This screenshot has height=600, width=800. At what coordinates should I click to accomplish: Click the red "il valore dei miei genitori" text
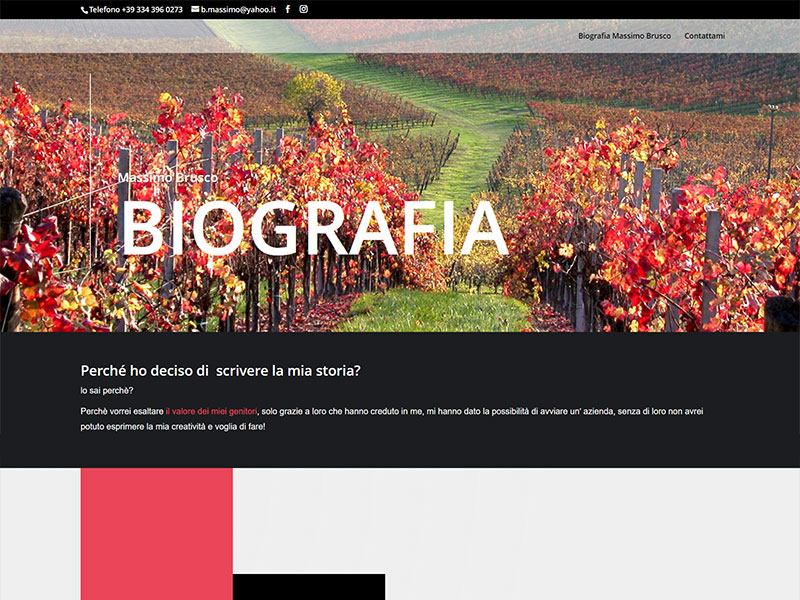(211, 411)
